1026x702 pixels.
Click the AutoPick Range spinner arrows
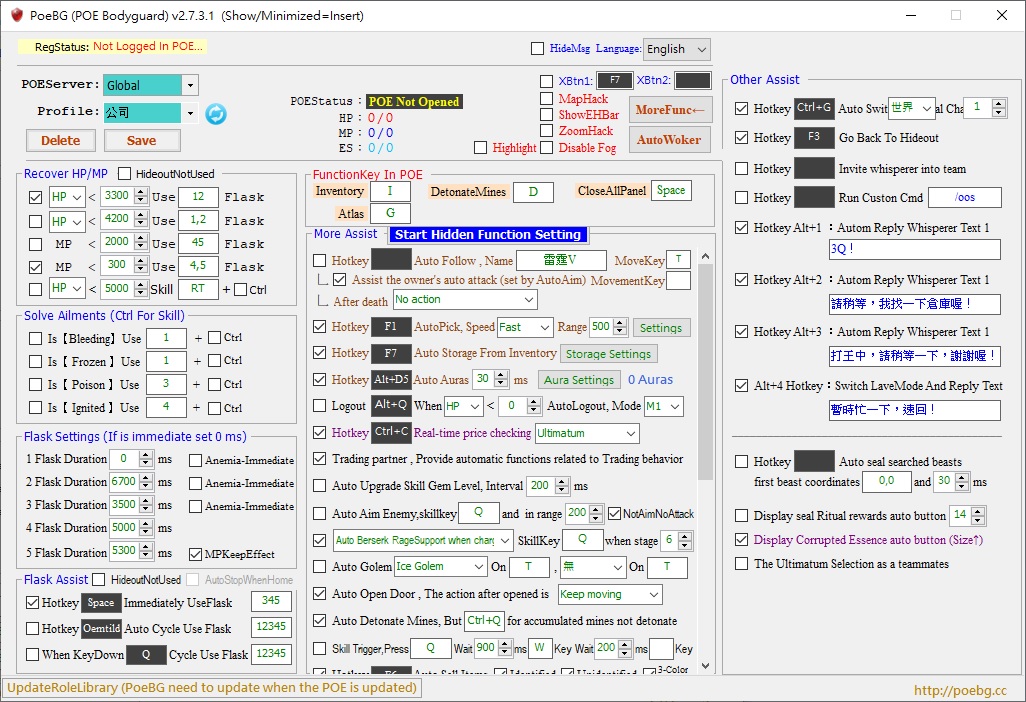point(621,327)
